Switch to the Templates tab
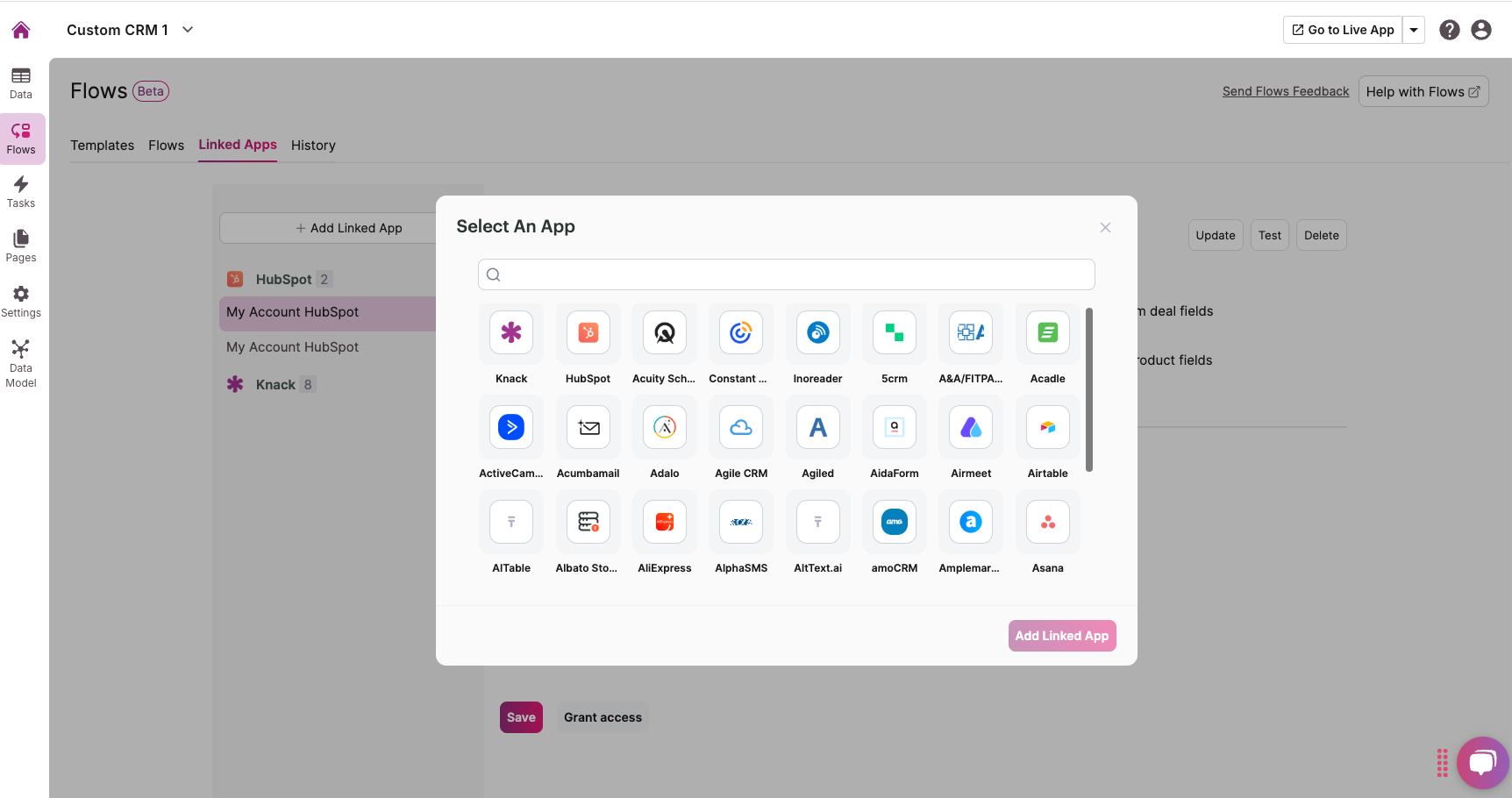This screenshot has width=1512, height=798. (103, 146)
